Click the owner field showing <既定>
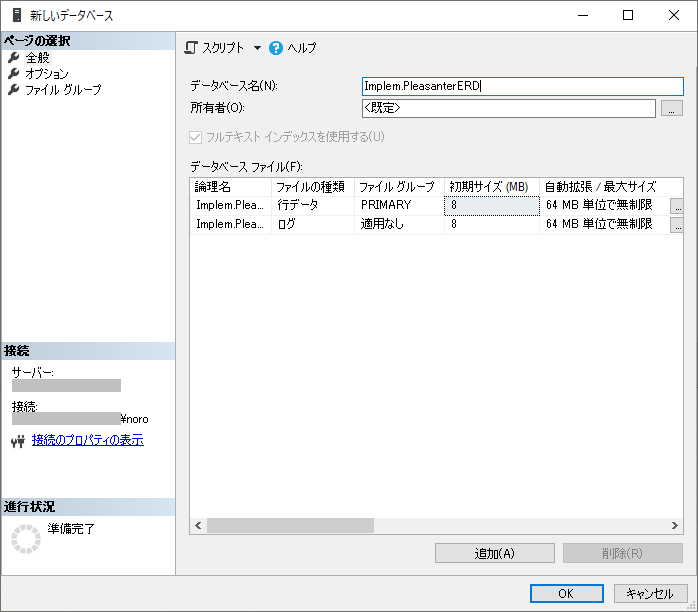Image resolution: width=698 pixels, height=612 pixels. pos(508,108)
